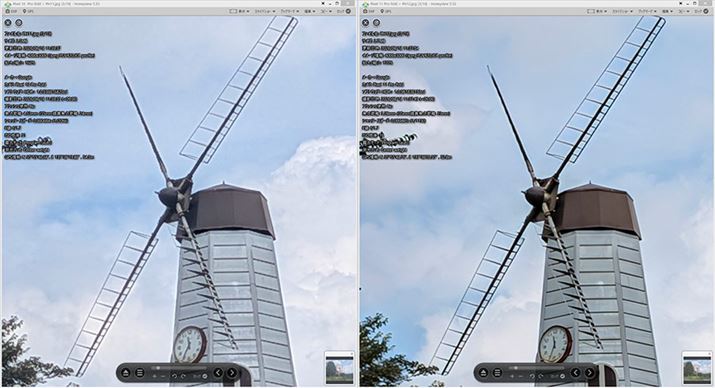Click the pin icon in right window title bar
This screenshot has width=715, height=388.
680,4
